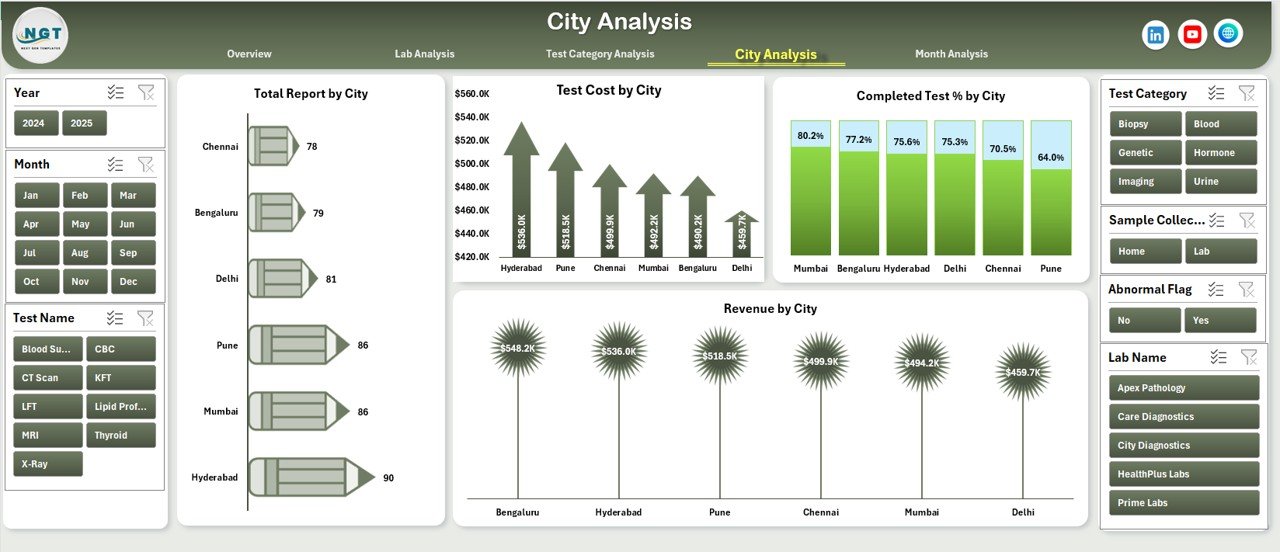Filter by HealthPlus Labs
Screen dimensions: 1280x552
pyautogui.click(x=1185, y=474)
